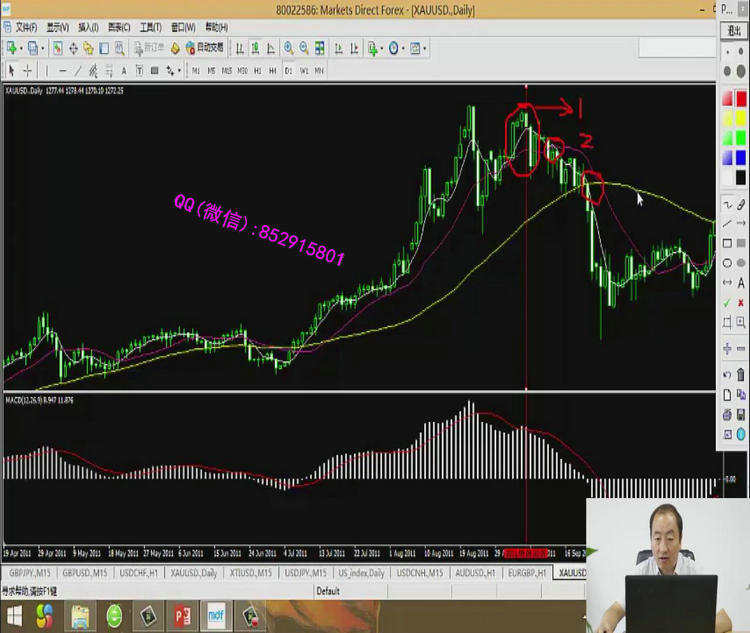
Task: Click the new order button
Action: (150, 48)
